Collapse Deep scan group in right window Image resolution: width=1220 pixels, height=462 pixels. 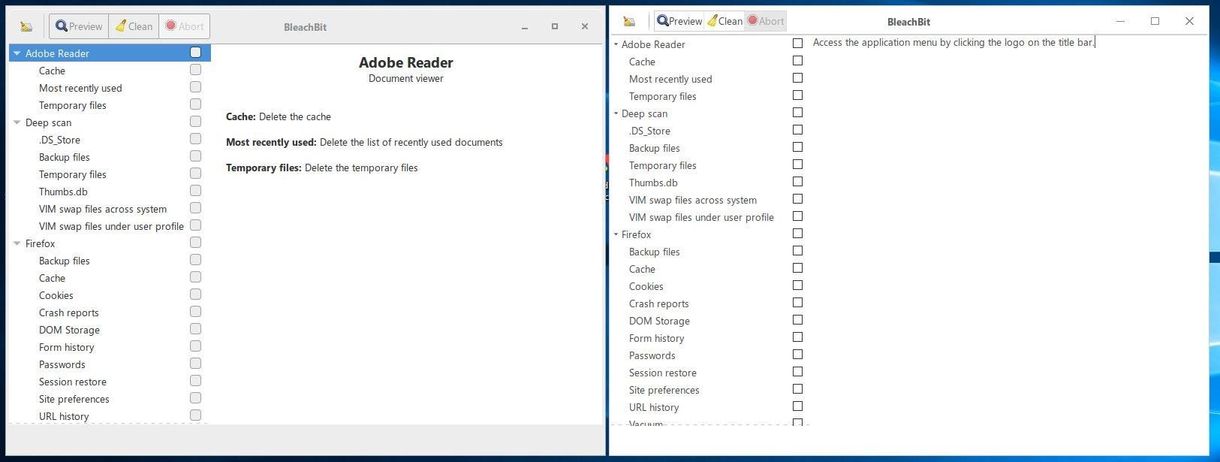click(x=616, y=114)
